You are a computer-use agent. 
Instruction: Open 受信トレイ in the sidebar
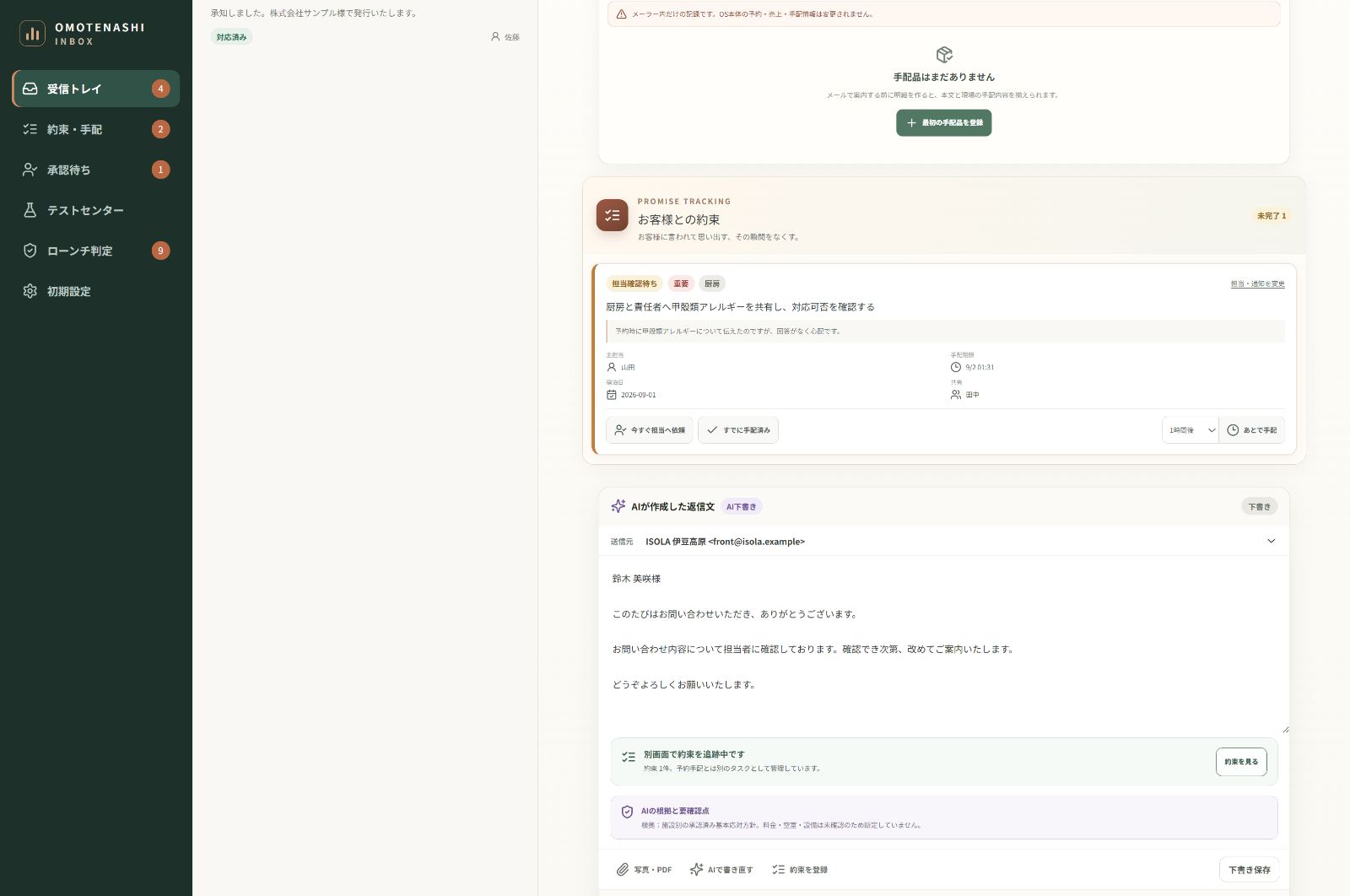[x=95, y=89]
